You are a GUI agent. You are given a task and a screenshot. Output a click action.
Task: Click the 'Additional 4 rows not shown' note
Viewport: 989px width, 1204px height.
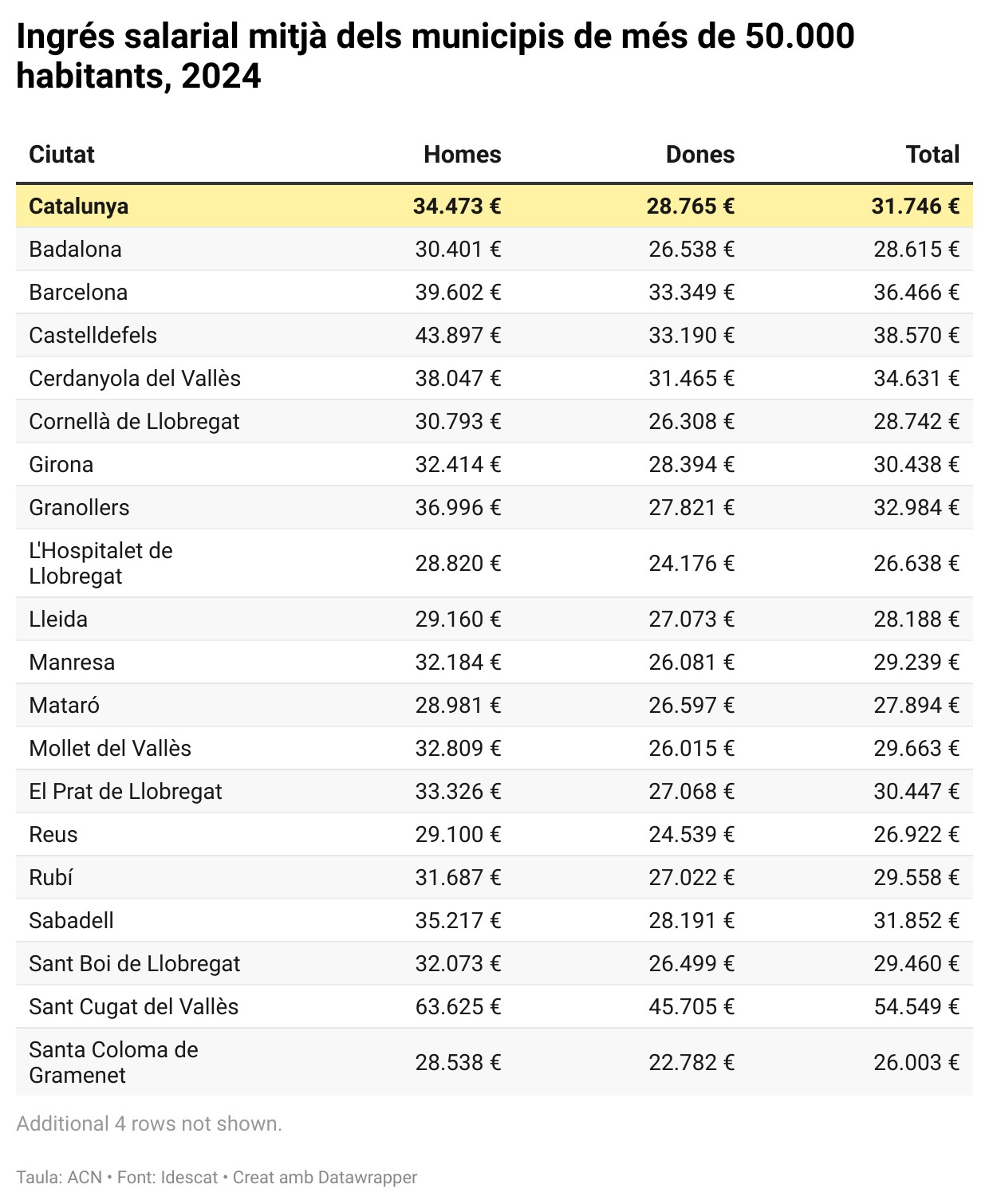tap(149, 1124)
